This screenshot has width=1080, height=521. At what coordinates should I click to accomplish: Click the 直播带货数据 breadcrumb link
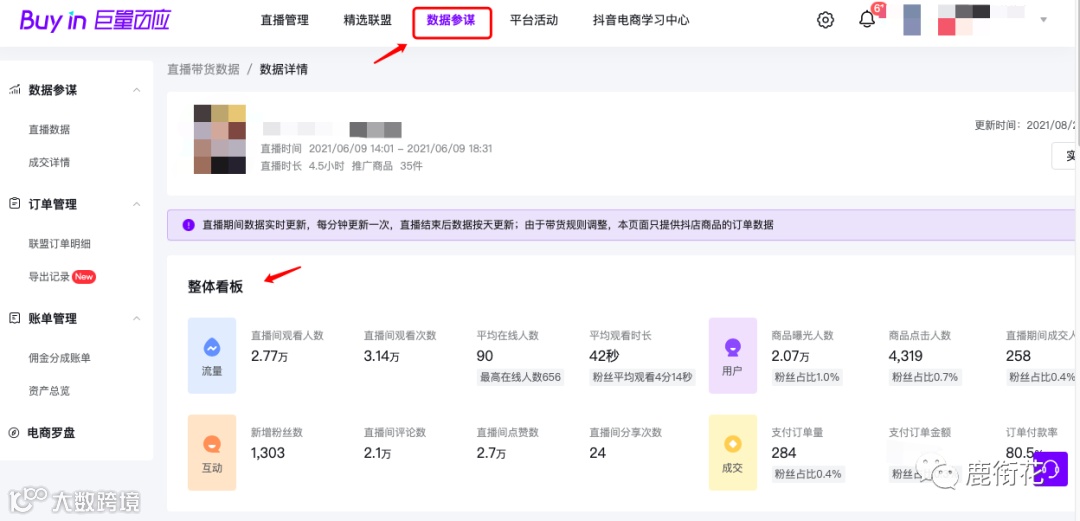click(204, 69)
